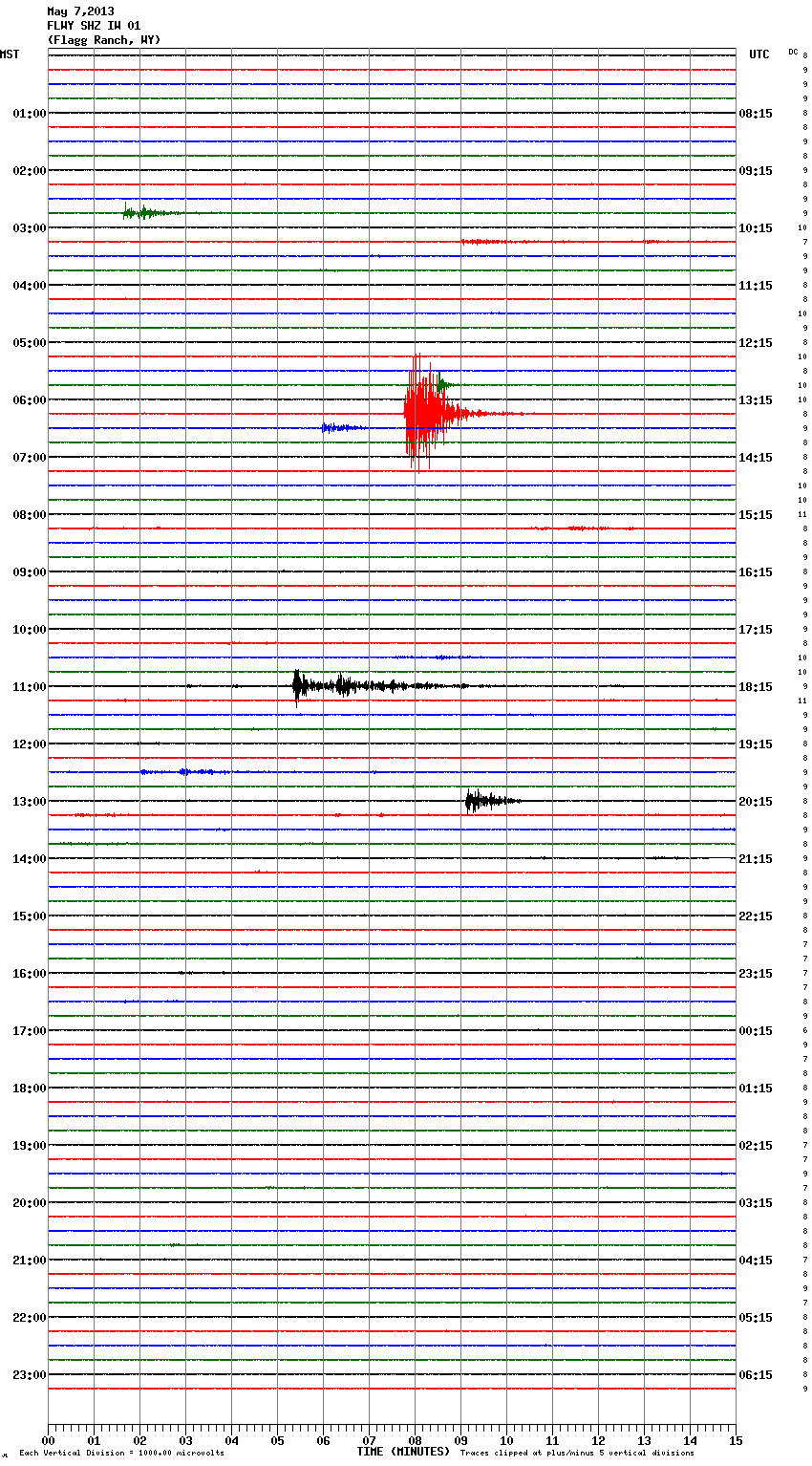The height and width of the screenshot is (1466, 812).
Task: Select the 06:00 MST time label
Action: 29,400
